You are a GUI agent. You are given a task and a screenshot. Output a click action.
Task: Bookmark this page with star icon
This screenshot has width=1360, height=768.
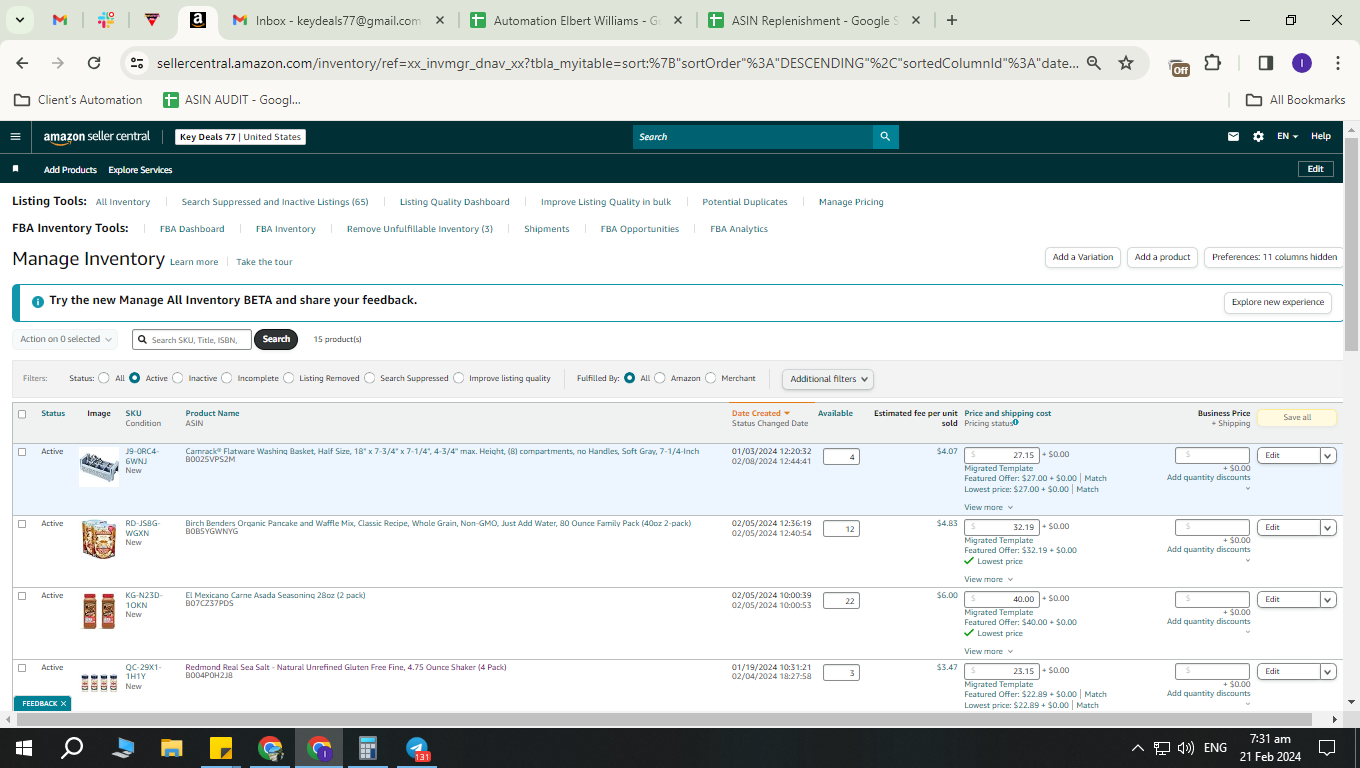pos(1126,63)
